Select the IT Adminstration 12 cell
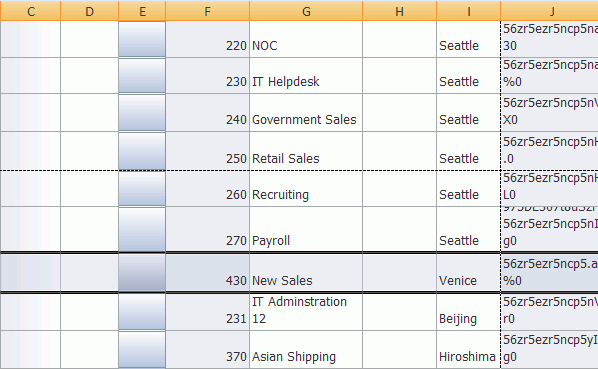 pyautogui.click(x=306, y=312)
